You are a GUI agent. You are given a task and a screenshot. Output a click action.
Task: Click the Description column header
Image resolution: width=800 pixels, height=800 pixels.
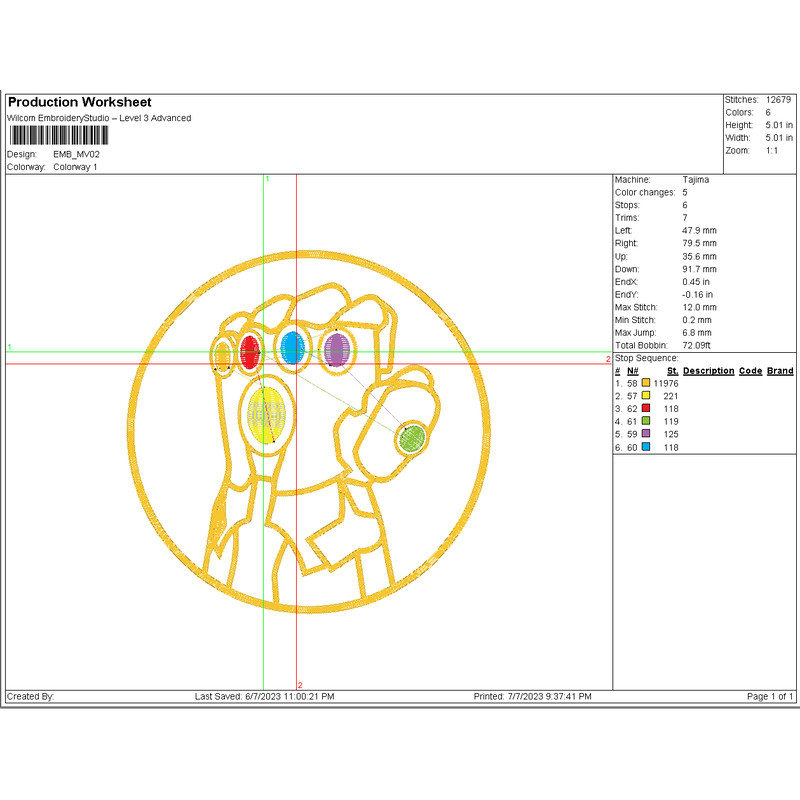click(x=708, y=371)
